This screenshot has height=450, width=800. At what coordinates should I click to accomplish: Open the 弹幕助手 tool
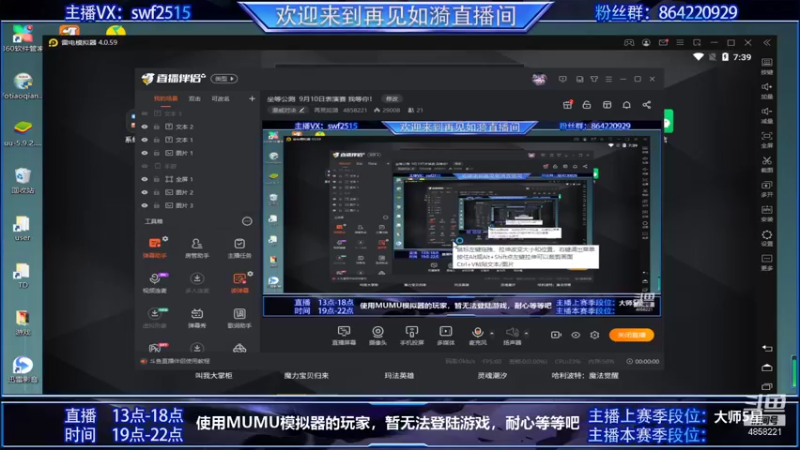[x=155, y=247]
